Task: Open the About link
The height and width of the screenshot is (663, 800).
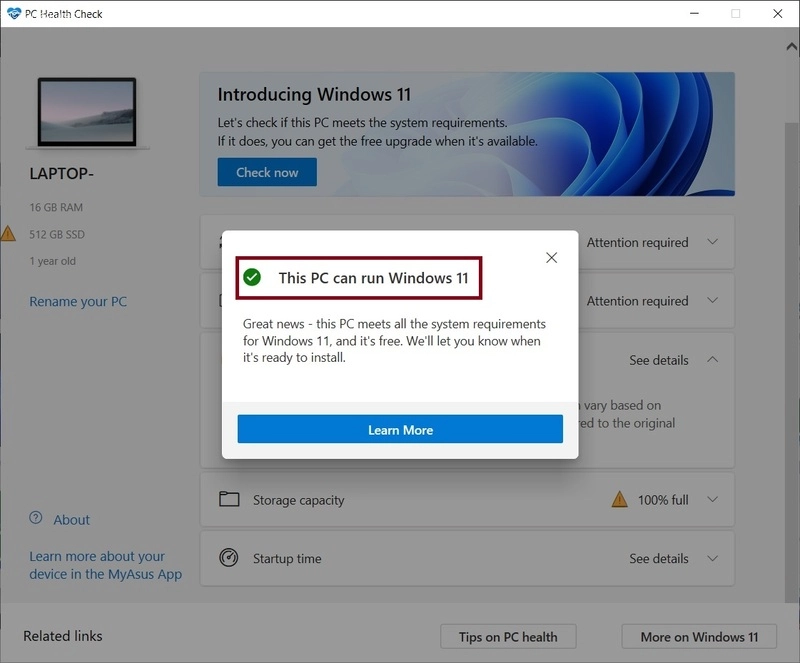Action: tap(71, 520)
